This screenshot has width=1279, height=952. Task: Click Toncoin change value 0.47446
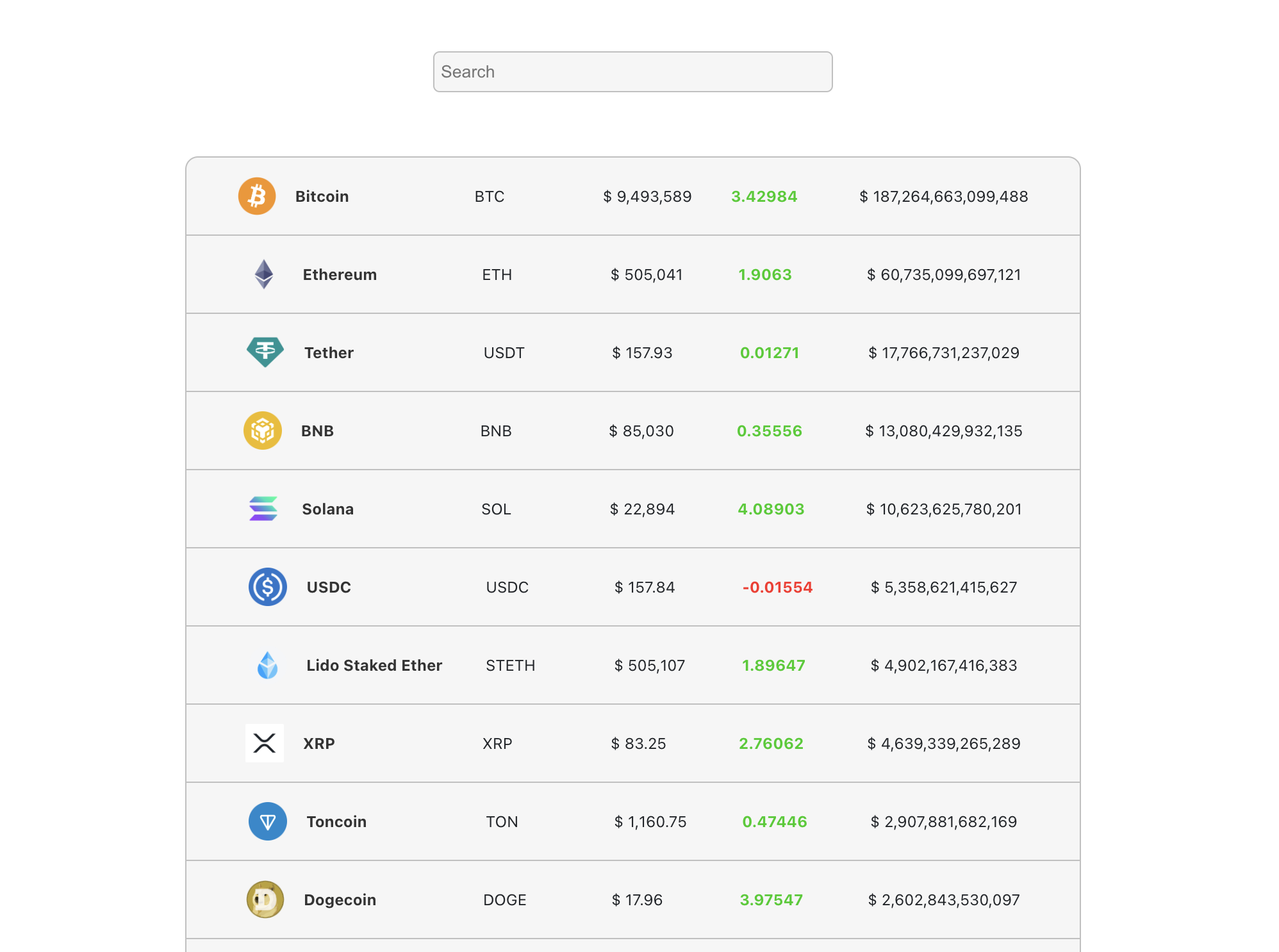point(775,822)
